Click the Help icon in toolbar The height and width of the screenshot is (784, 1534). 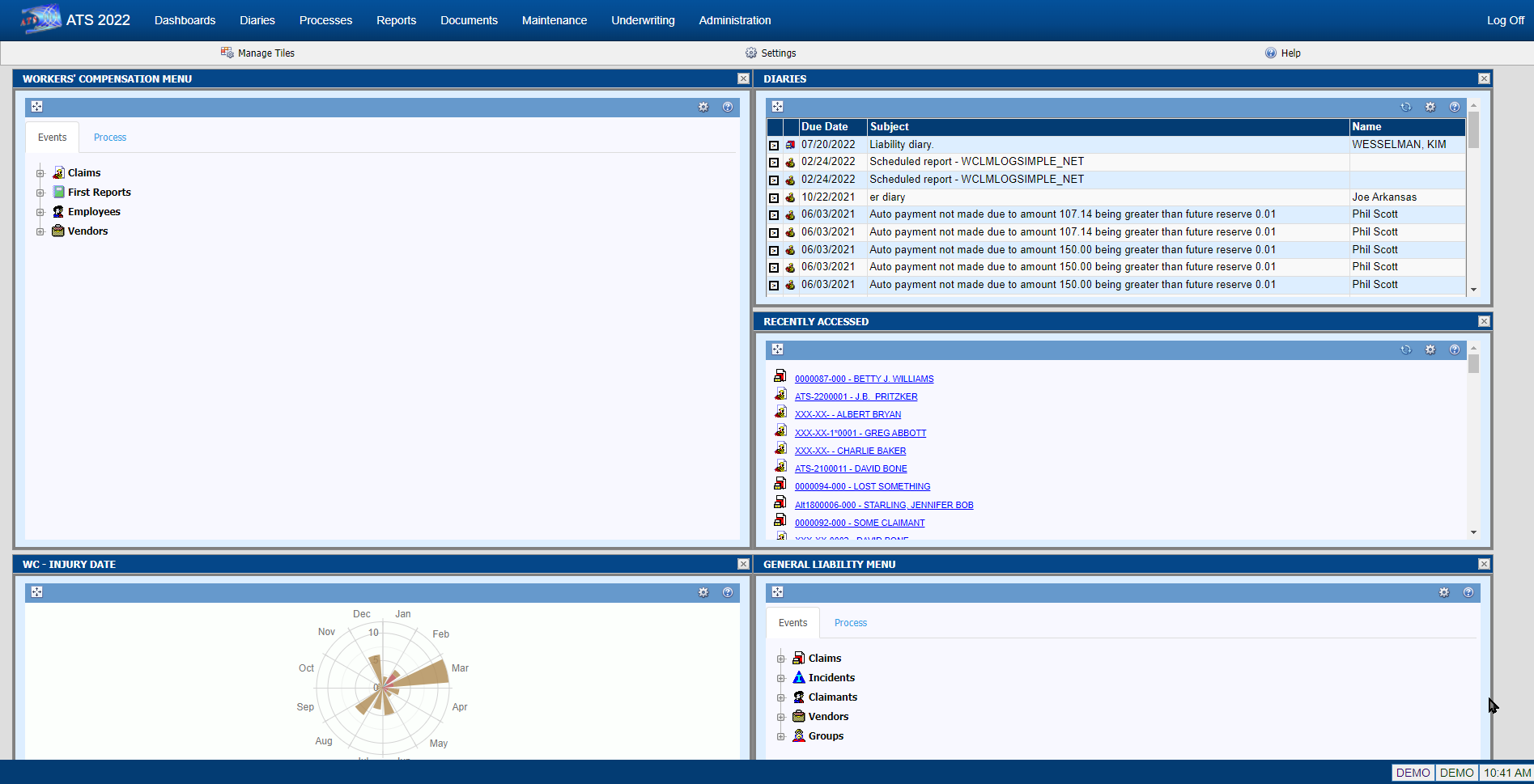click(1270, 53)
